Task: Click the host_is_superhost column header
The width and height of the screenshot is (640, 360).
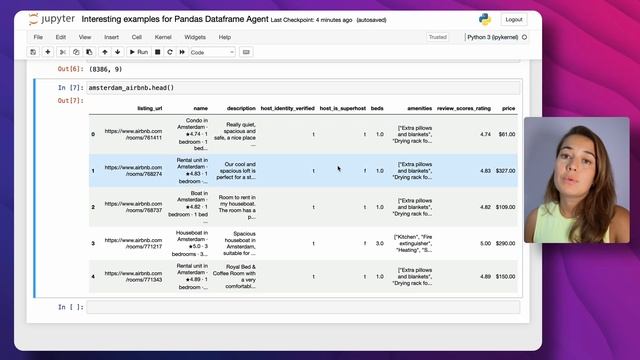Action: tap(343, 108)
